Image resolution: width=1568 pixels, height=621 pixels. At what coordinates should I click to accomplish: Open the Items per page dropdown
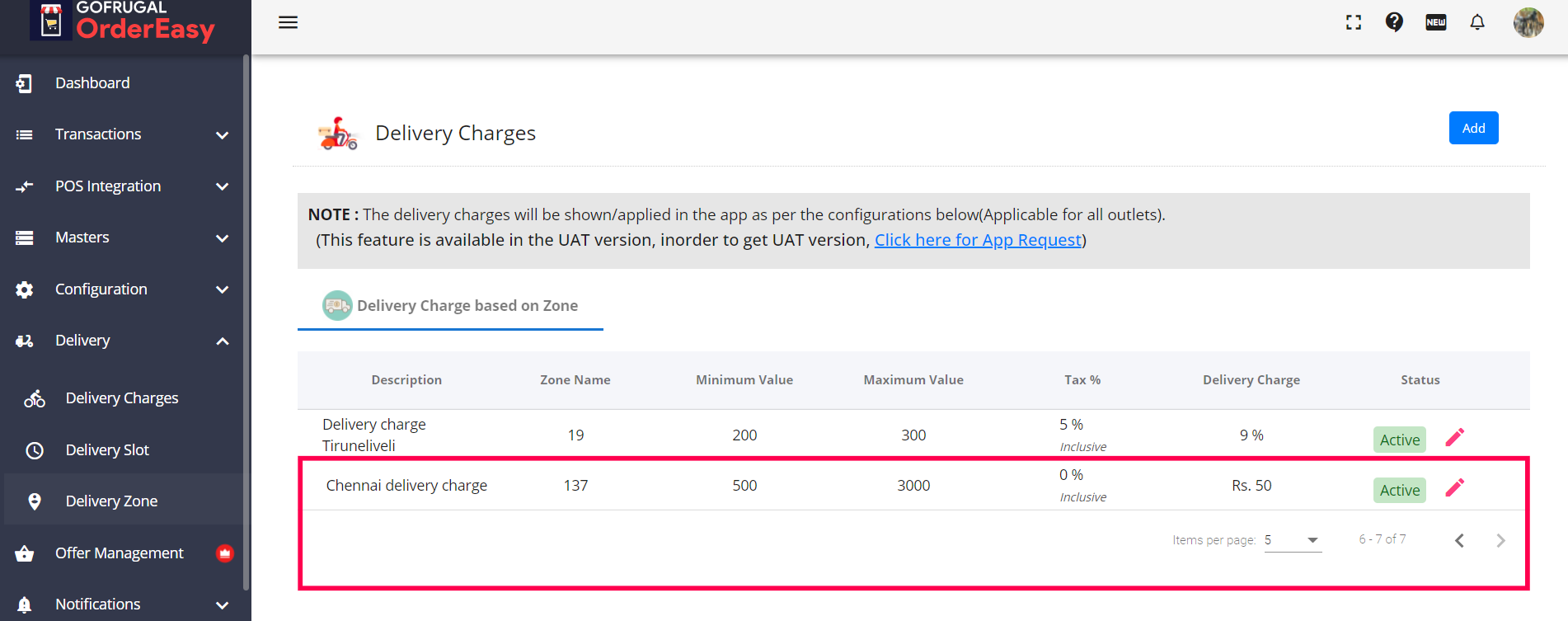pyautogui.click(x=1293, y=540)
